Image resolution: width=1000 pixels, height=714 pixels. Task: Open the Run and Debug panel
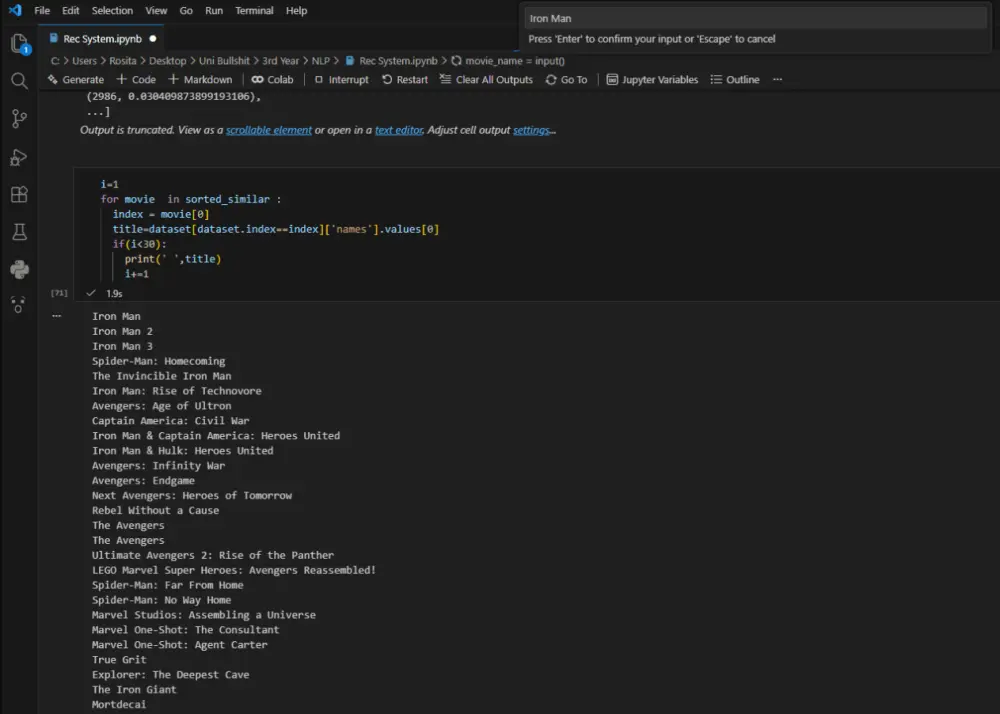pyautogui.click(x=18, y=157)
